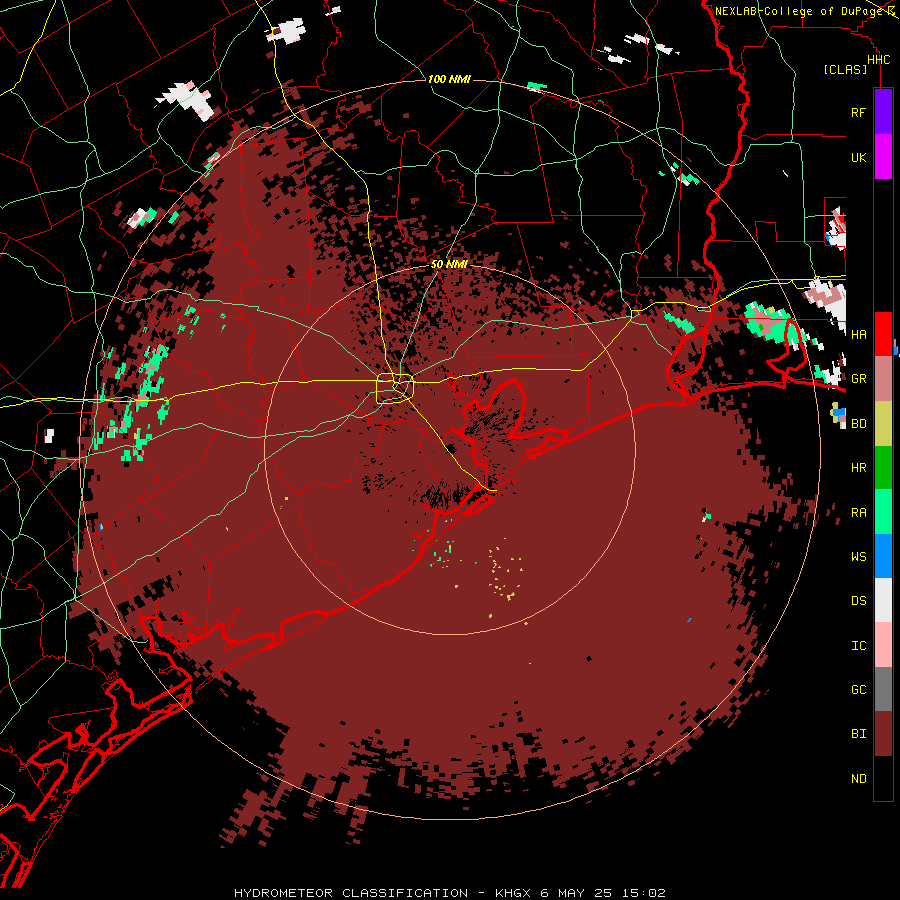Click the UK magenta legend swatch

(883, 157)
